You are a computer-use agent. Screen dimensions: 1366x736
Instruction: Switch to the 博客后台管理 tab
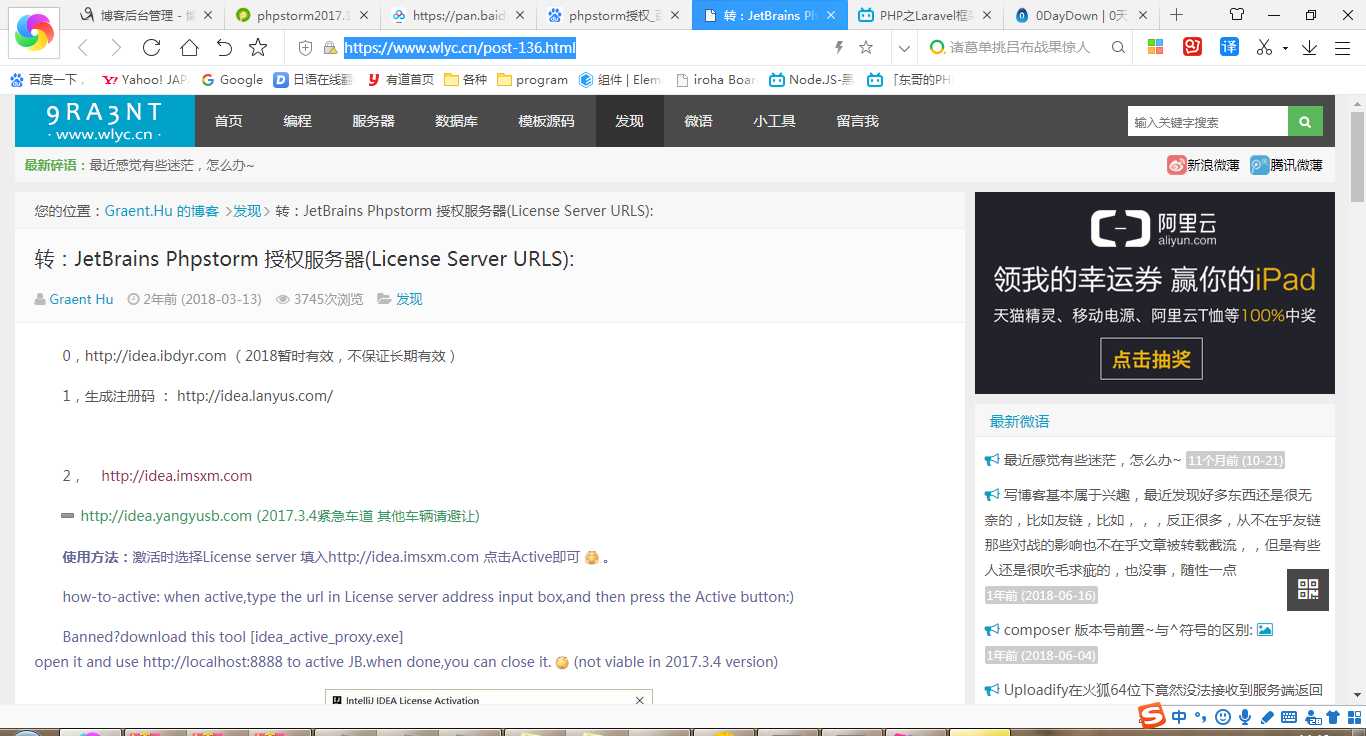(148, 15)
